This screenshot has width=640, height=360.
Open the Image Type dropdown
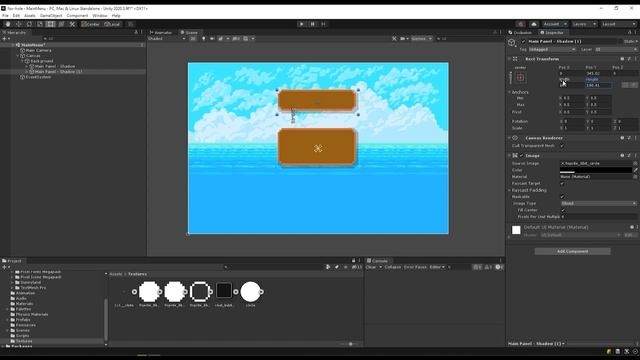coord(598,203)
